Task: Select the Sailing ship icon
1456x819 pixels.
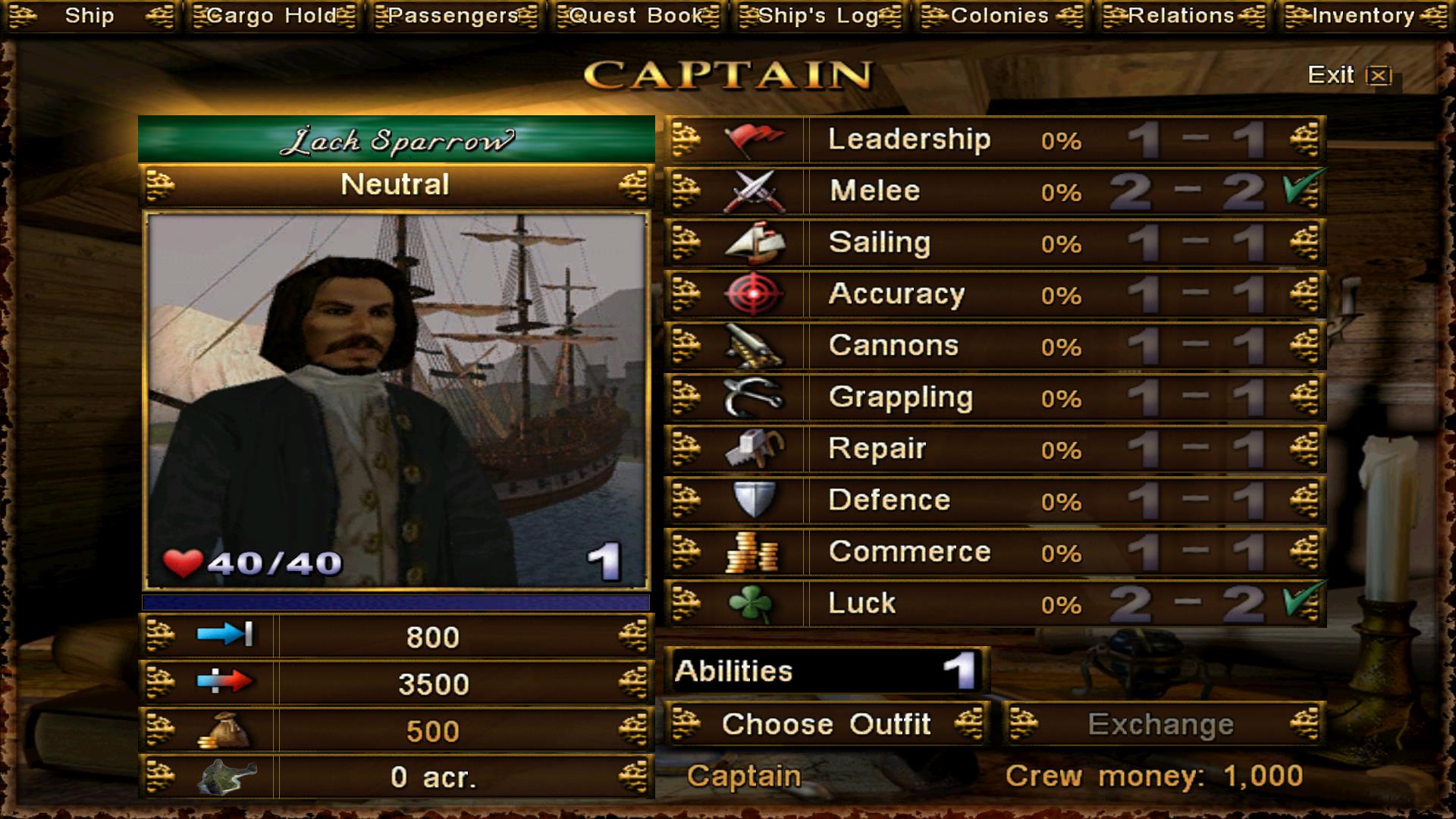Action: coord(753,243)
